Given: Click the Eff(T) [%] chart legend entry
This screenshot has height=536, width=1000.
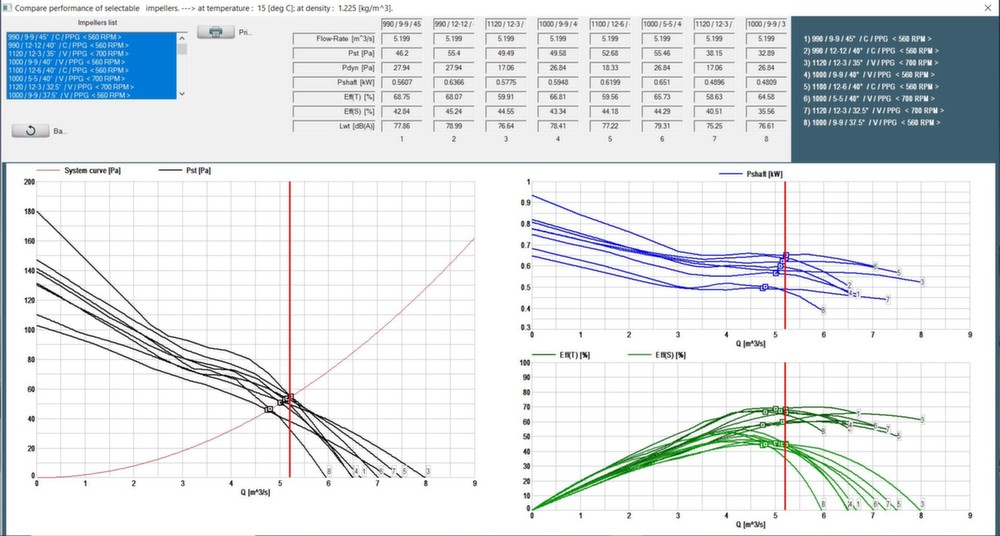Looking at the screenshot, I should click(562, 355).
